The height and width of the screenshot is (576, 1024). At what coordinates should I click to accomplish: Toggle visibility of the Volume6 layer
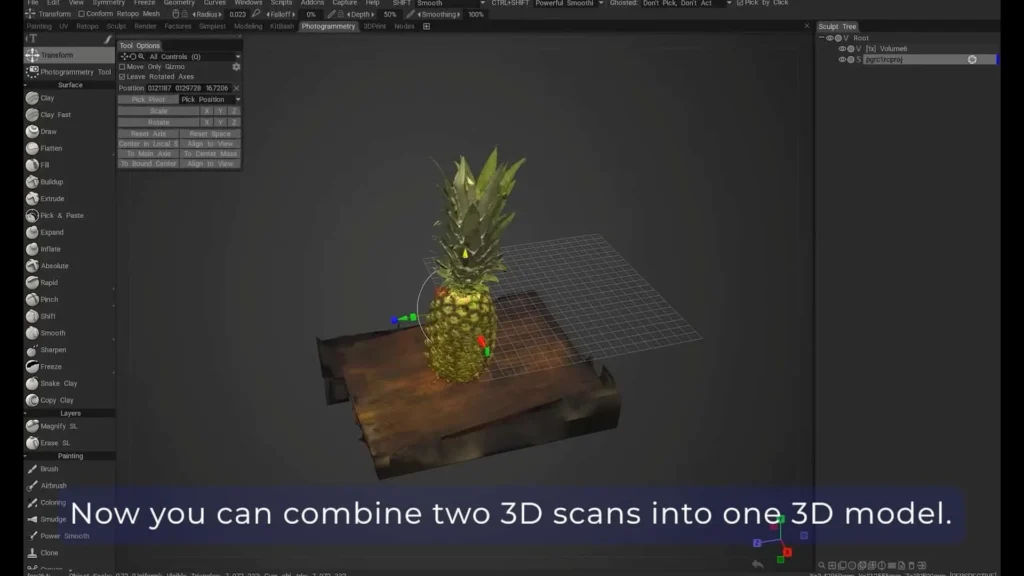click(842, 49)
